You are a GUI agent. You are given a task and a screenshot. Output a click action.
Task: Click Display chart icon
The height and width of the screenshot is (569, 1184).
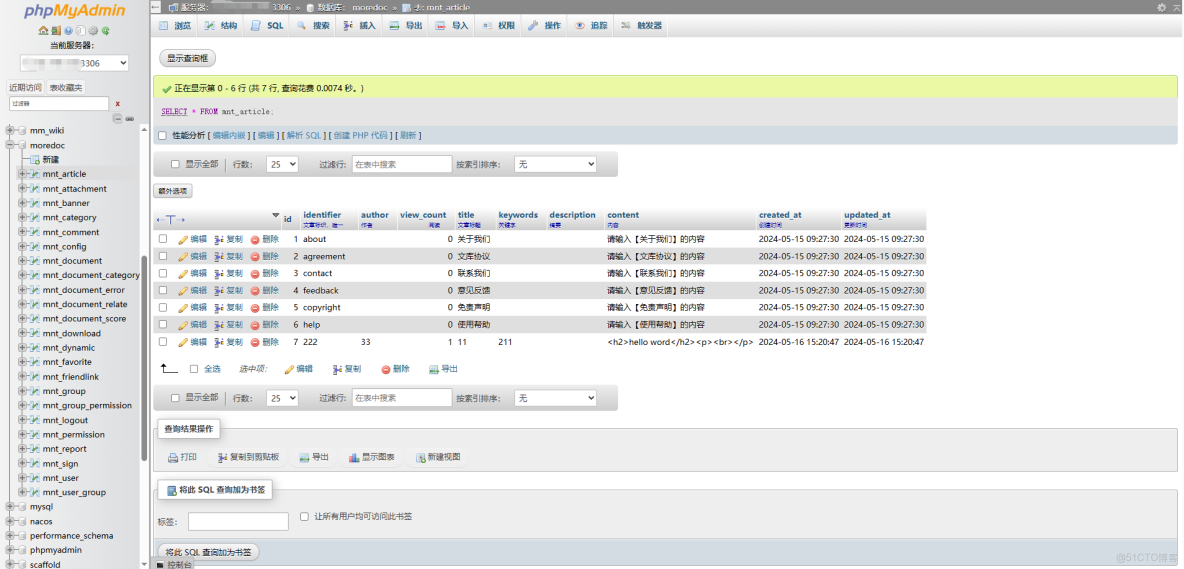tap(354, 457)
